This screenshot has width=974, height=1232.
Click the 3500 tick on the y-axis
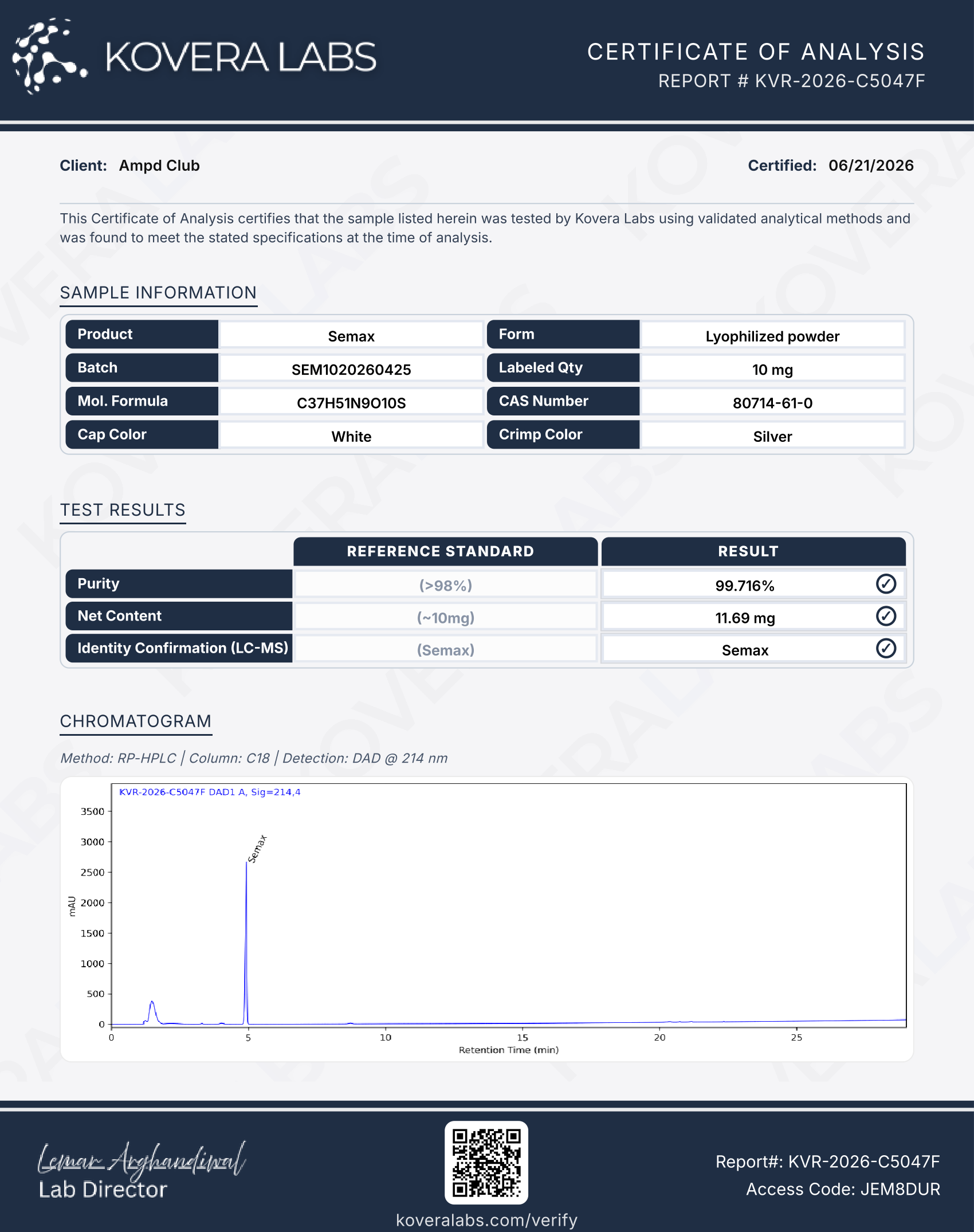tap(93, 811)
